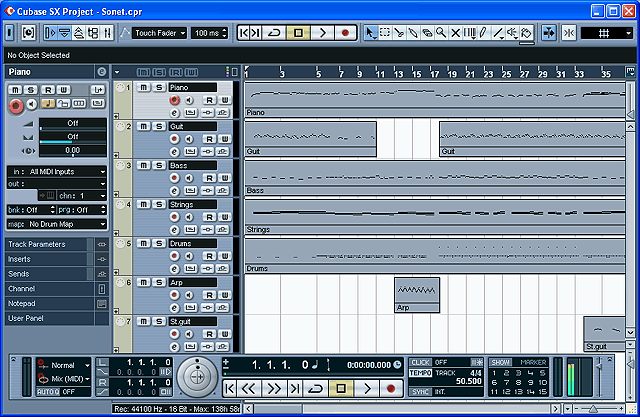The height and width of the screenshot is (417, 640).
Task: Solo the Strings track
Action: pos(159,204)
